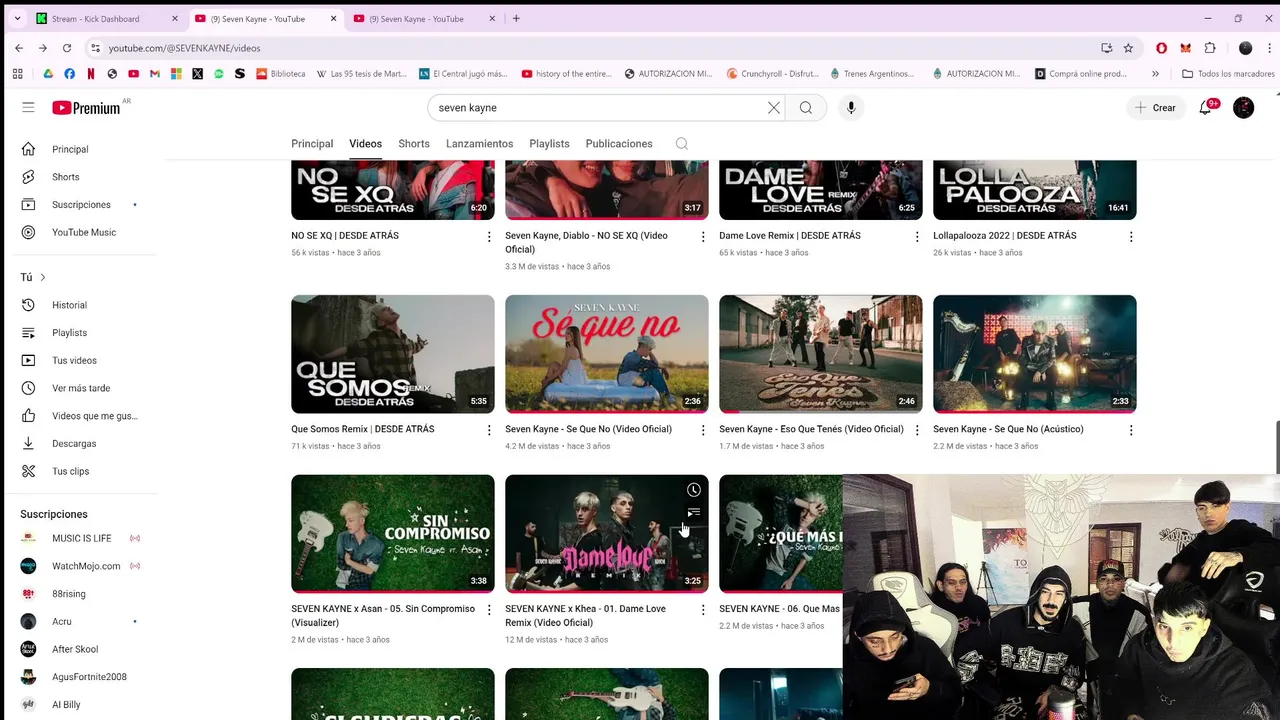Screen dimensions: 1280x720
Task: Open options for Lollapalooza 2022 video
Action: pos(1131,237)
